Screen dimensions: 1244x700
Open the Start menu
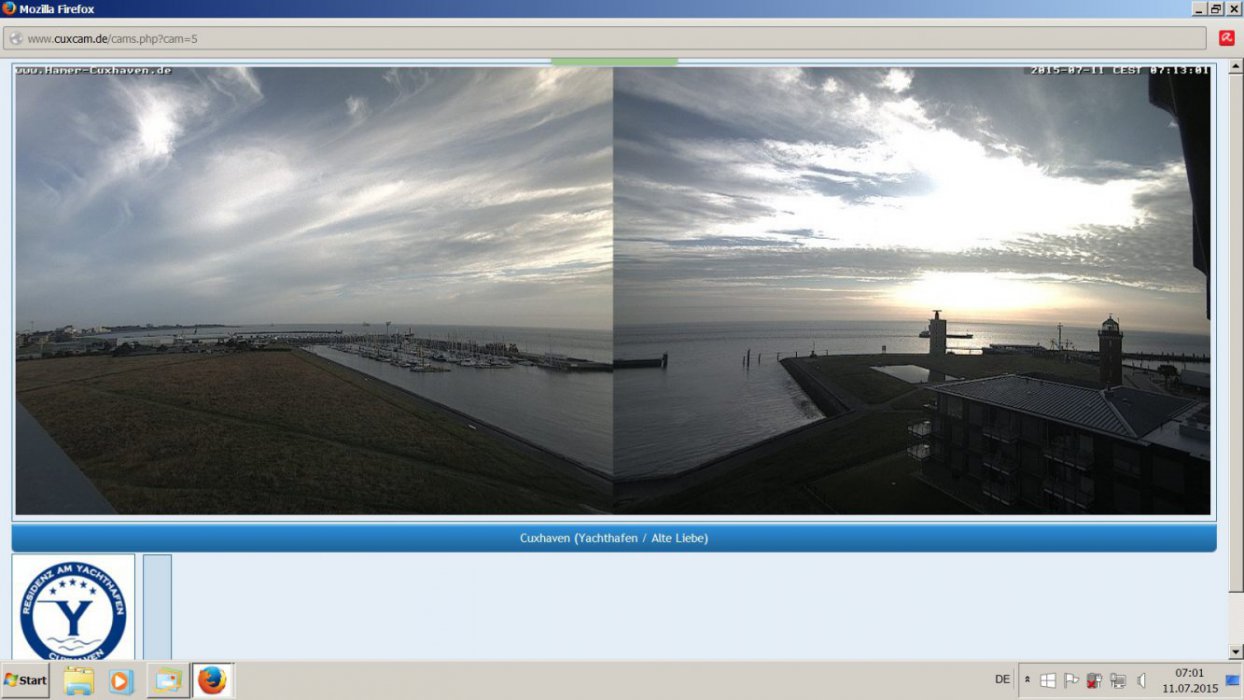[26, 681]
